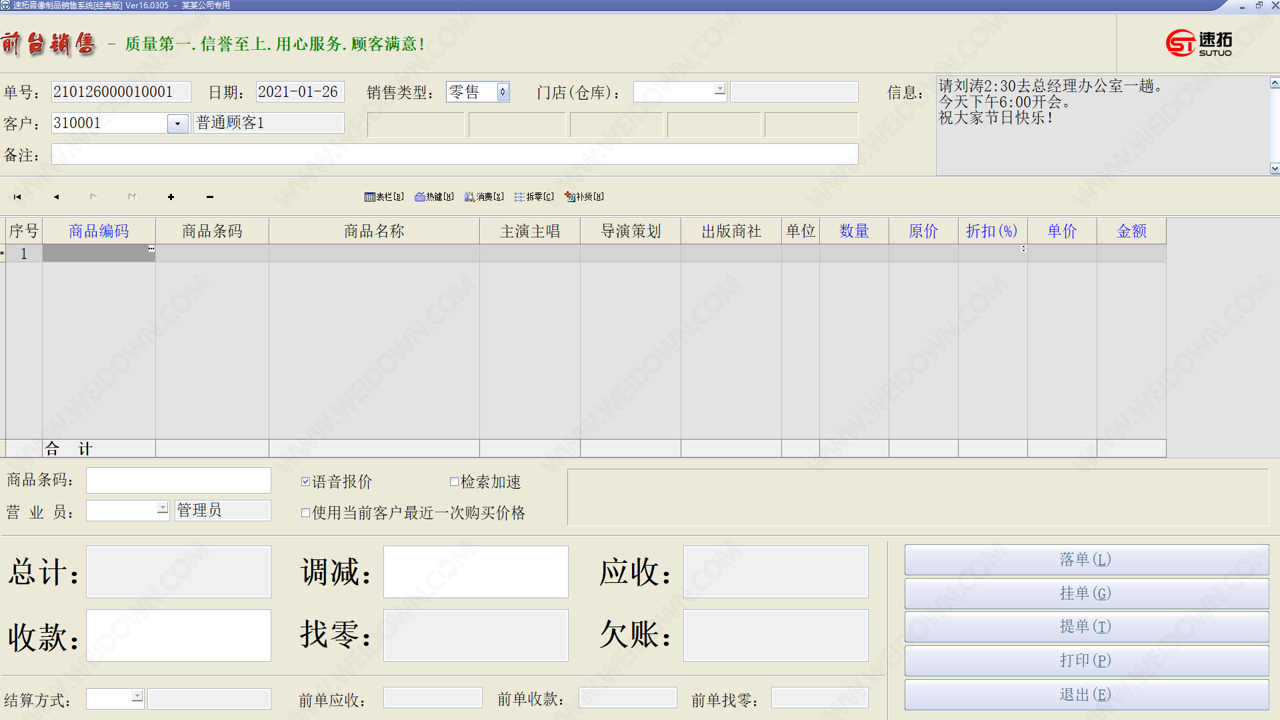
Task: Click the 序号 column header
Action: tap(24, 231)
